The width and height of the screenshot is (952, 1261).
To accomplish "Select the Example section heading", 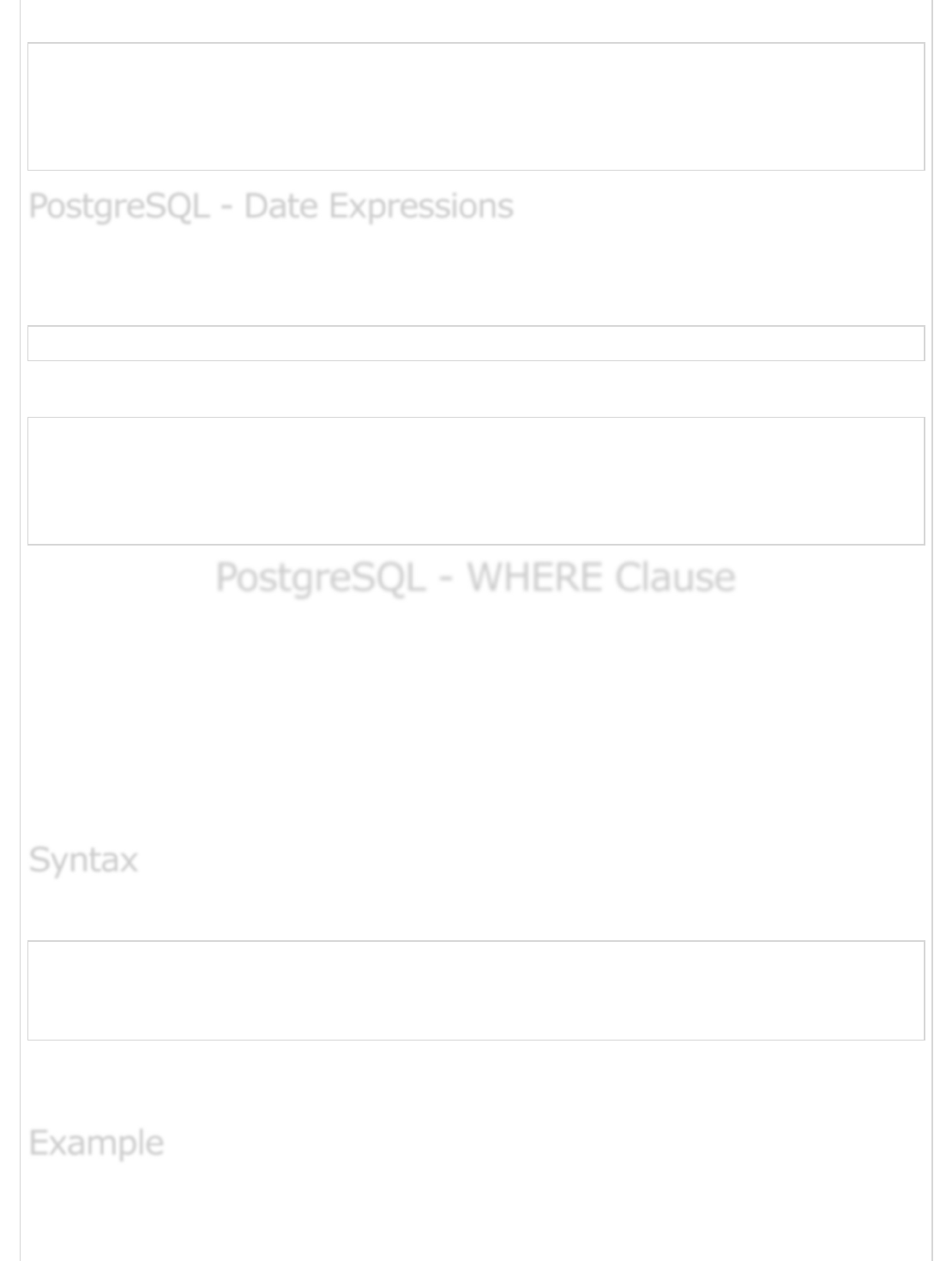I will pyautogui.click(x=96, y=1143).
